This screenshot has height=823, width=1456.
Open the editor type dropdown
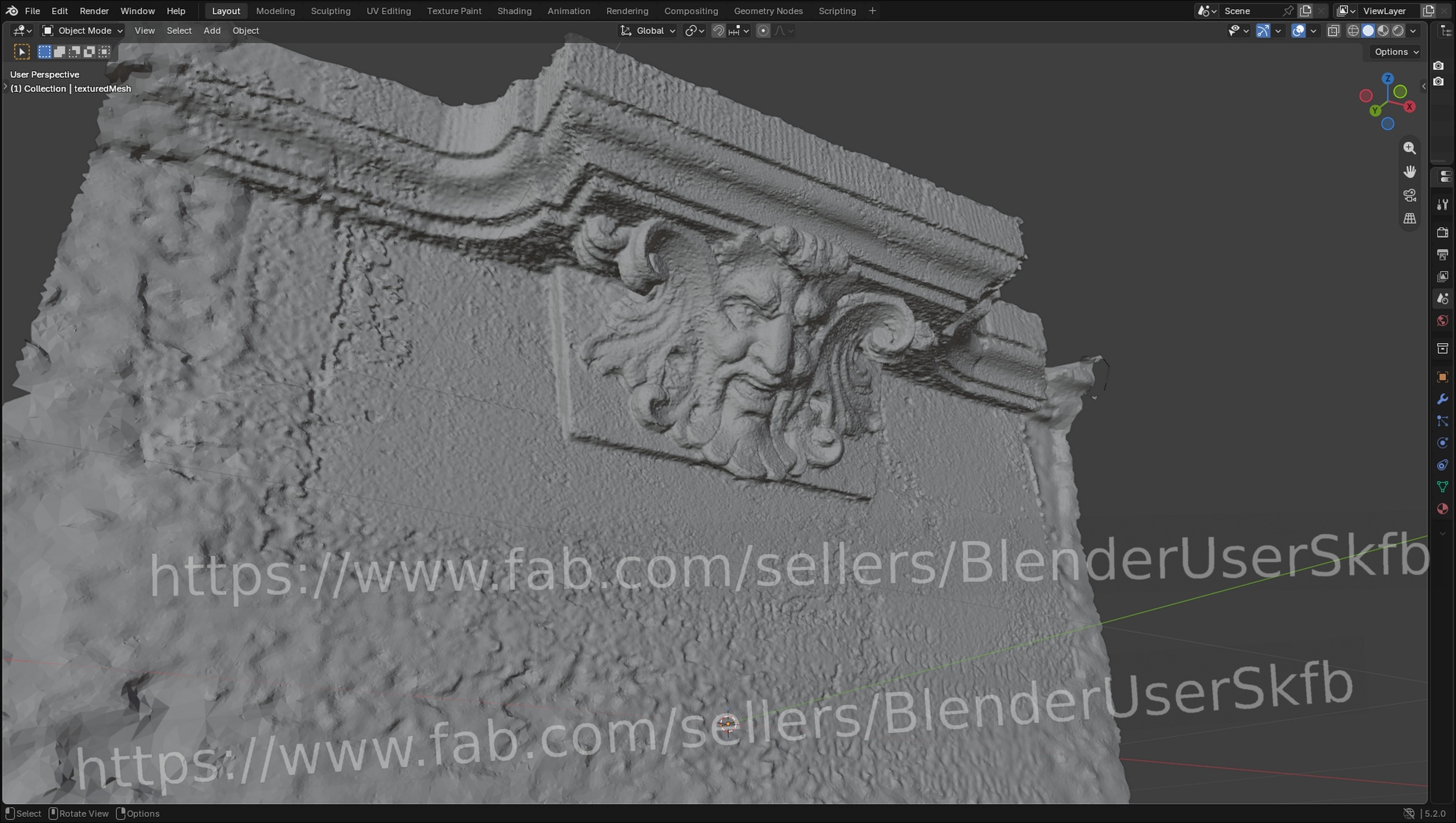point(22,31)
